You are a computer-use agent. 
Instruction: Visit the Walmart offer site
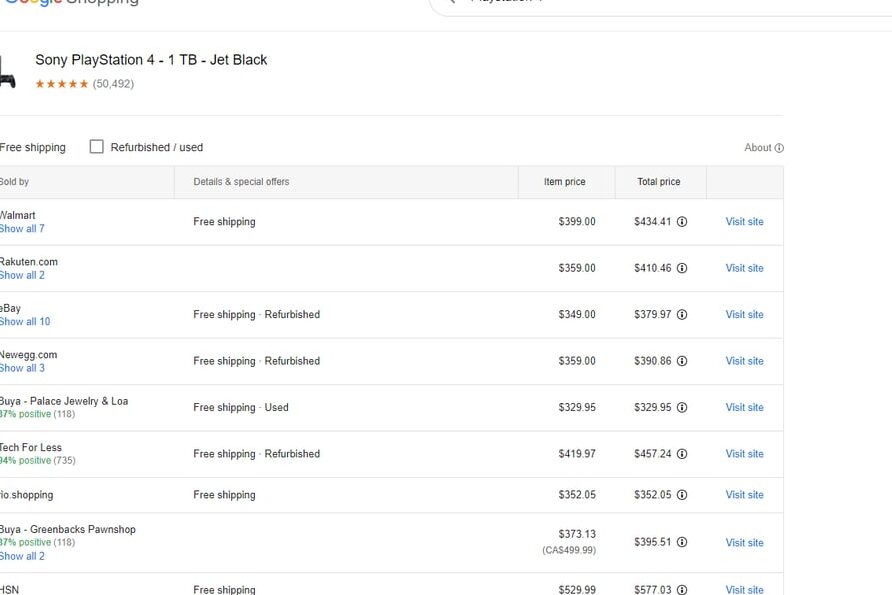[744, 222]
